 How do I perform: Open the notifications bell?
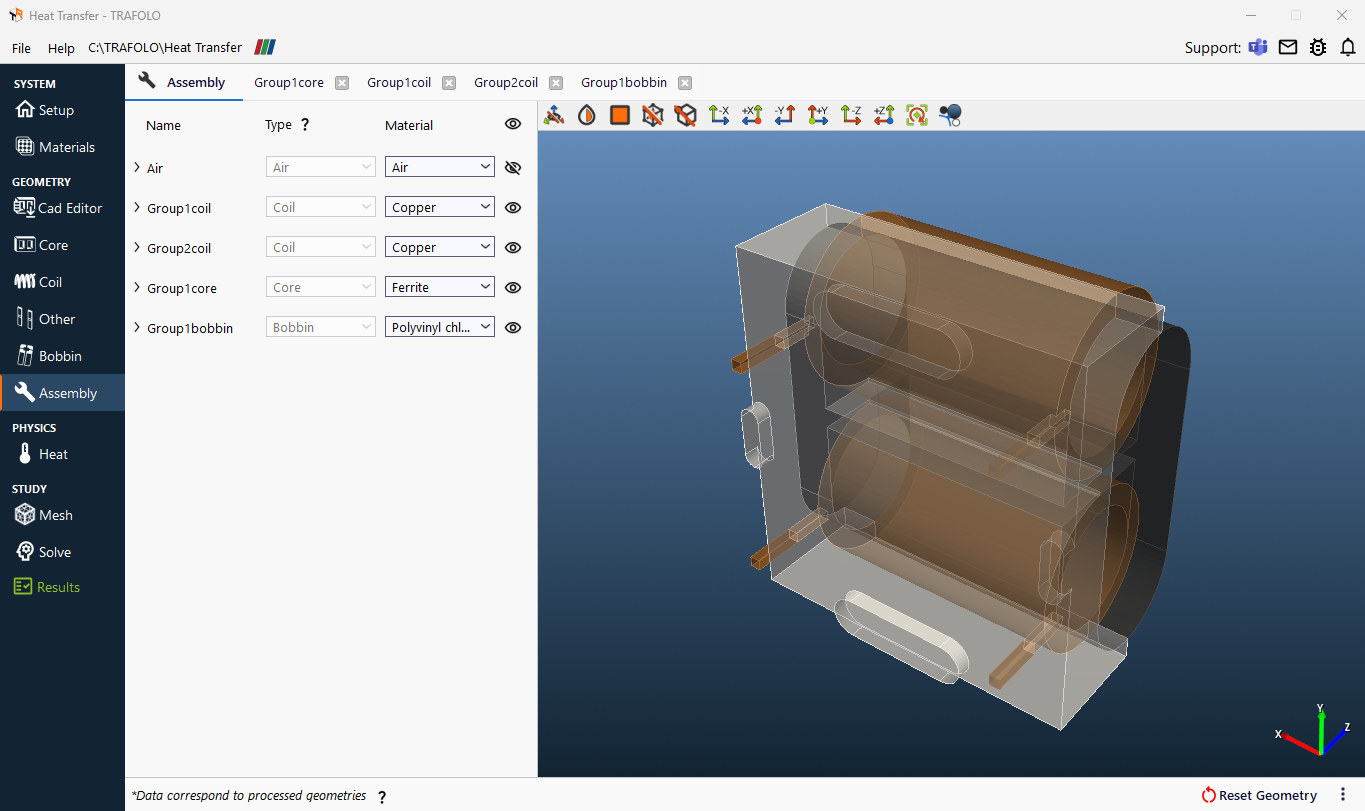pyautogui.click(x=1348, y=47)
